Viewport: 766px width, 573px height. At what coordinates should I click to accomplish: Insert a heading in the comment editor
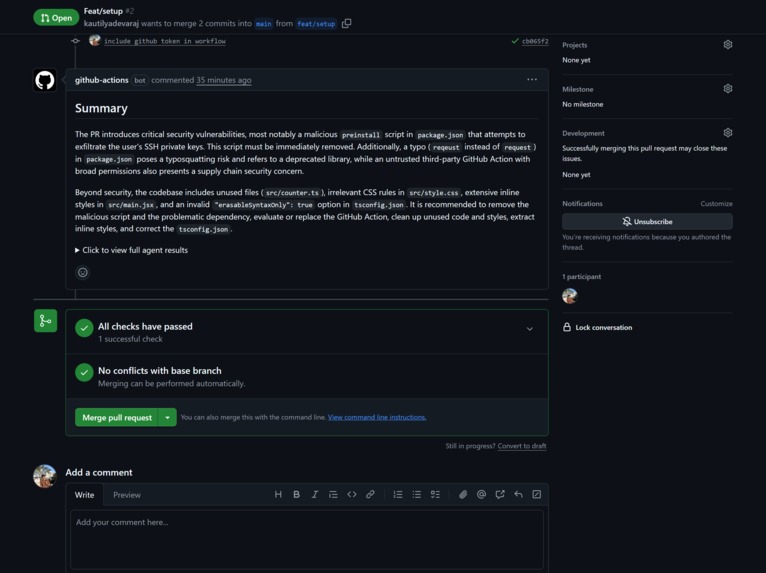coord(278,494)
